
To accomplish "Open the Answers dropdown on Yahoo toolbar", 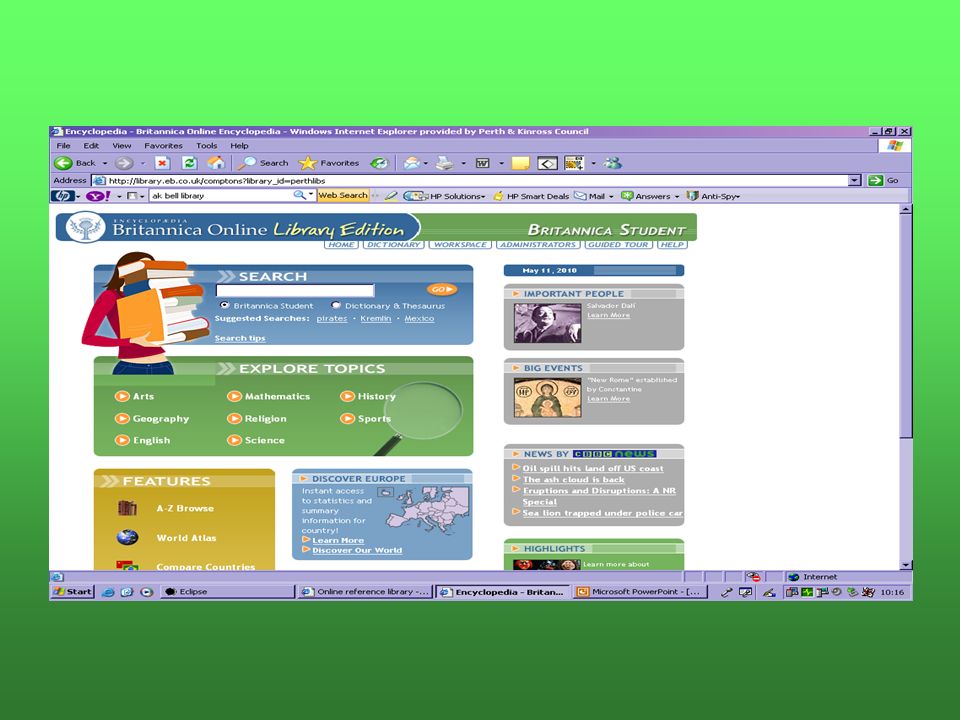I will coord(677,197).
